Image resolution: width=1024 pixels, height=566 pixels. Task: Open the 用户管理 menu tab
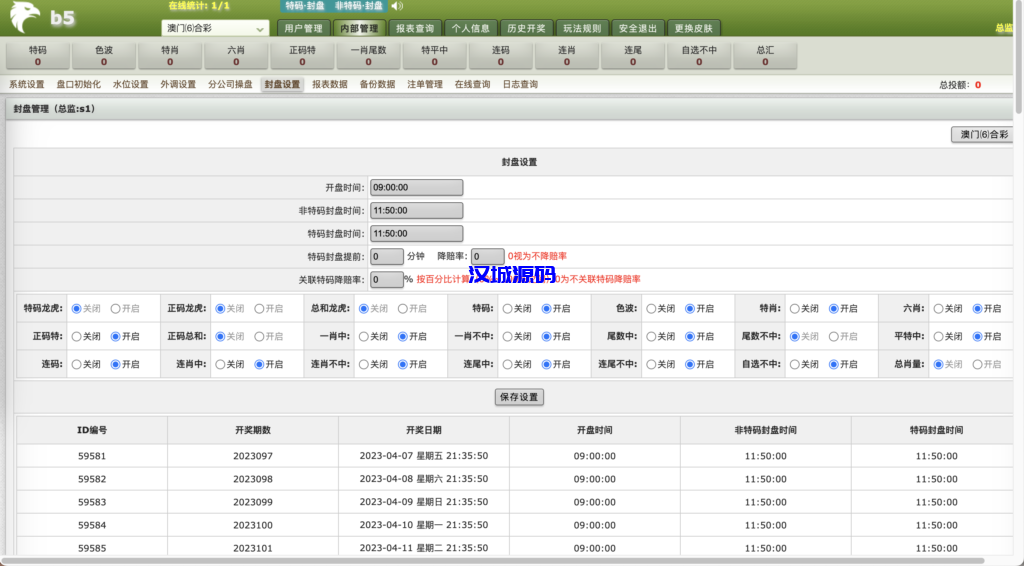304,28
